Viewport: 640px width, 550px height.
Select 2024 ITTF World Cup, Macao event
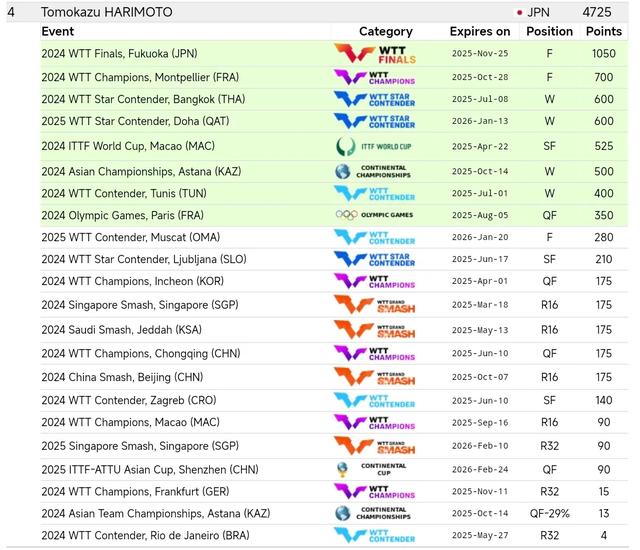[128, 146]
